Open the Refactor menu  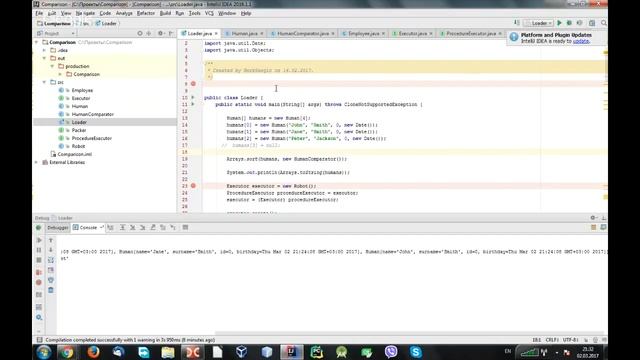[x=146, y=13]
